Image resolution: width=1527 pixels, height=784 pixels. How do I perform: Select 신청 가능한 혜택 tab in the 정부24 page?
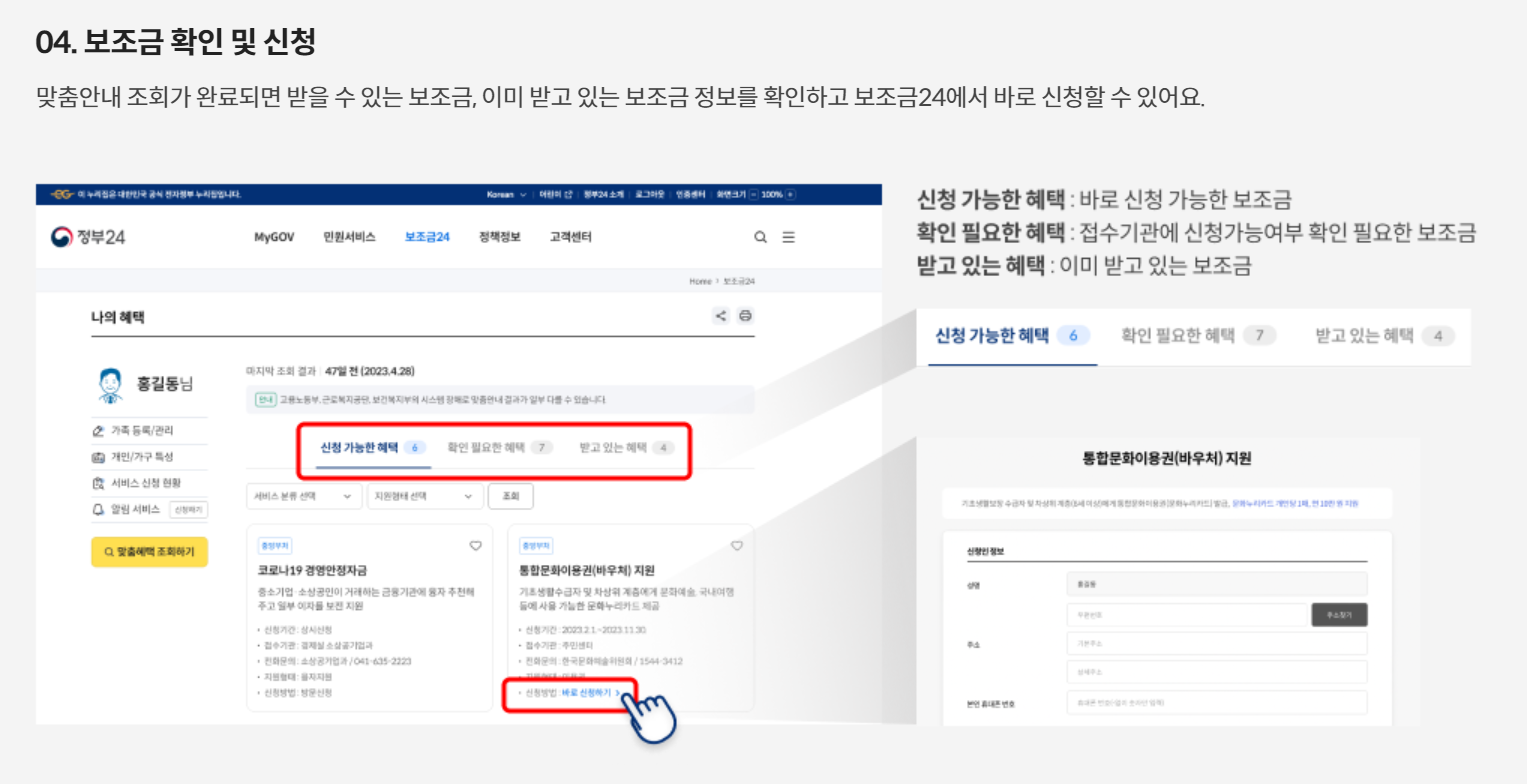pyautogui.click(x=372, y=447)
